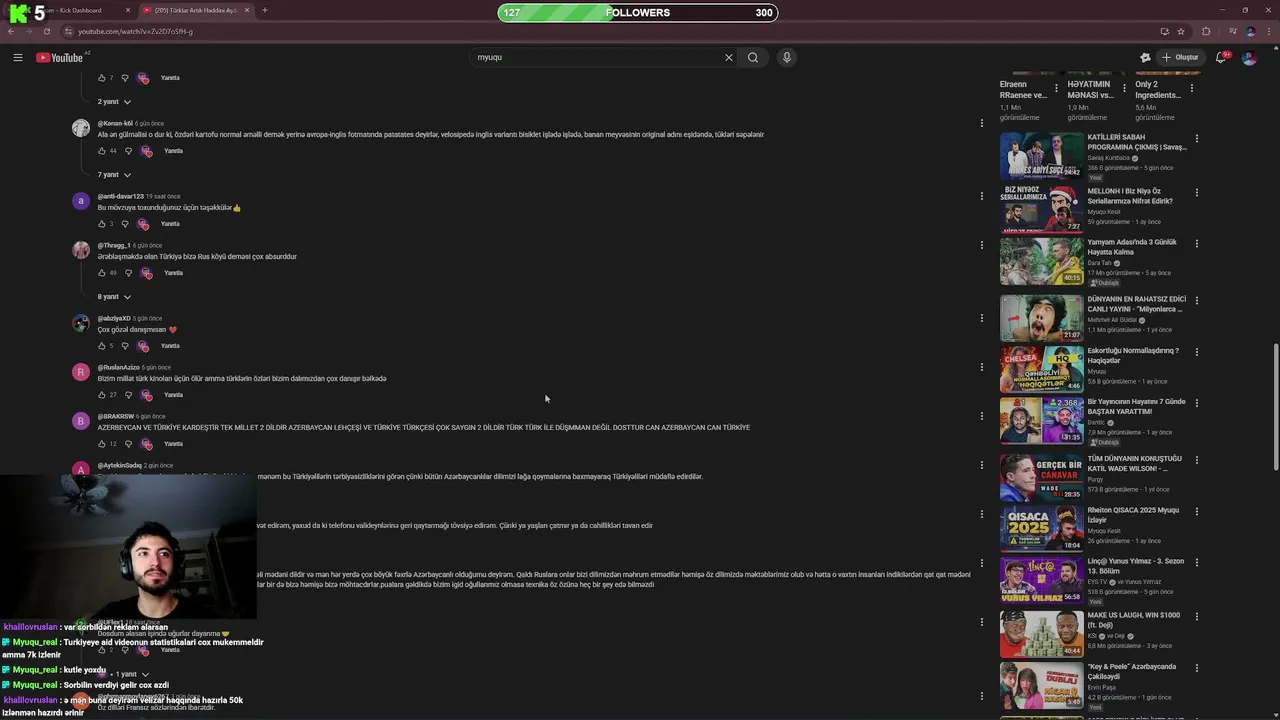Viewport: 1280px width, 720px height.
Task: Dislike the @Thragg_1 comment
Action: (x=128, y=273)
